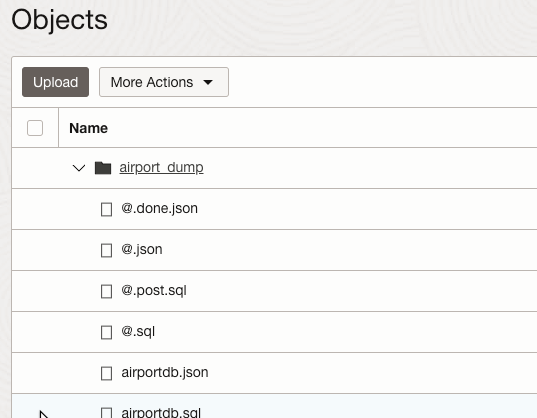Click the Objects page heading
The height and width of the screenshot is (418, 537).
60,20
